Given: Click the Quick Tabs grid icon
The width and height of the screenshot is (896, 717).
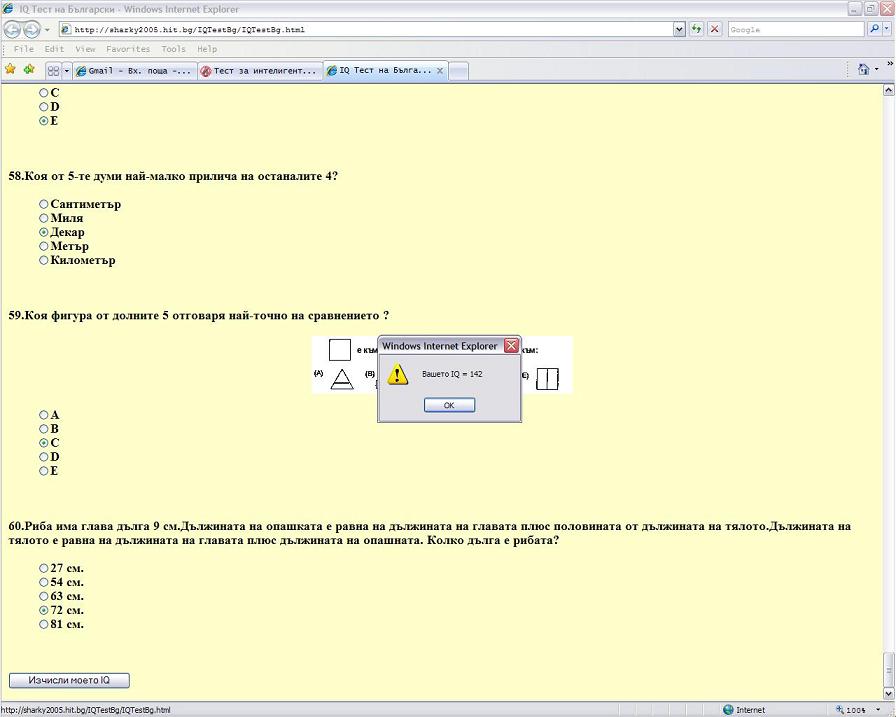Looking at the screenshot, I should coord(53,71).
